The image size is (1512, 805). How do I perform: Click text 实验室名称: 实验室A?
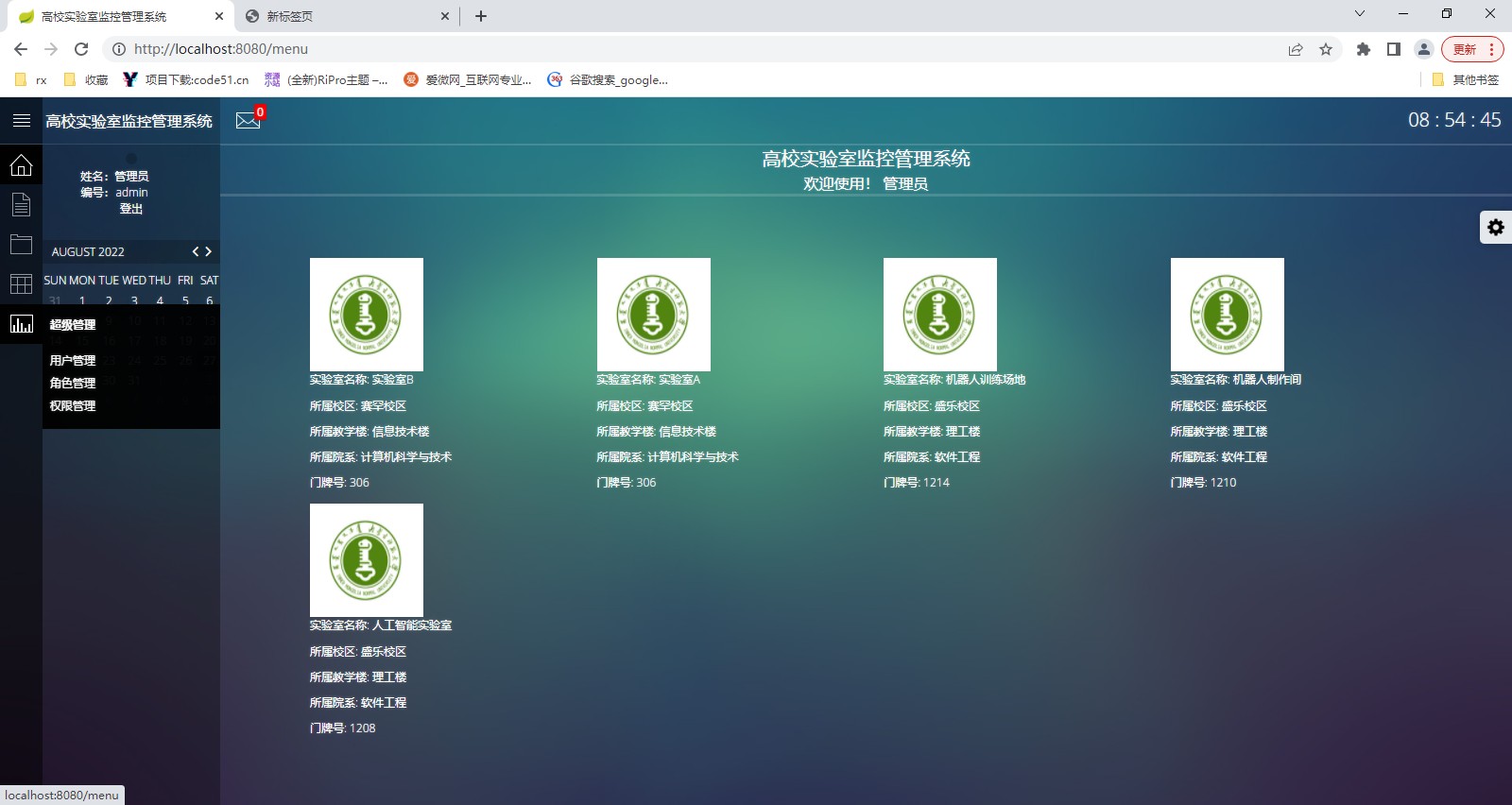coord(648,380)
